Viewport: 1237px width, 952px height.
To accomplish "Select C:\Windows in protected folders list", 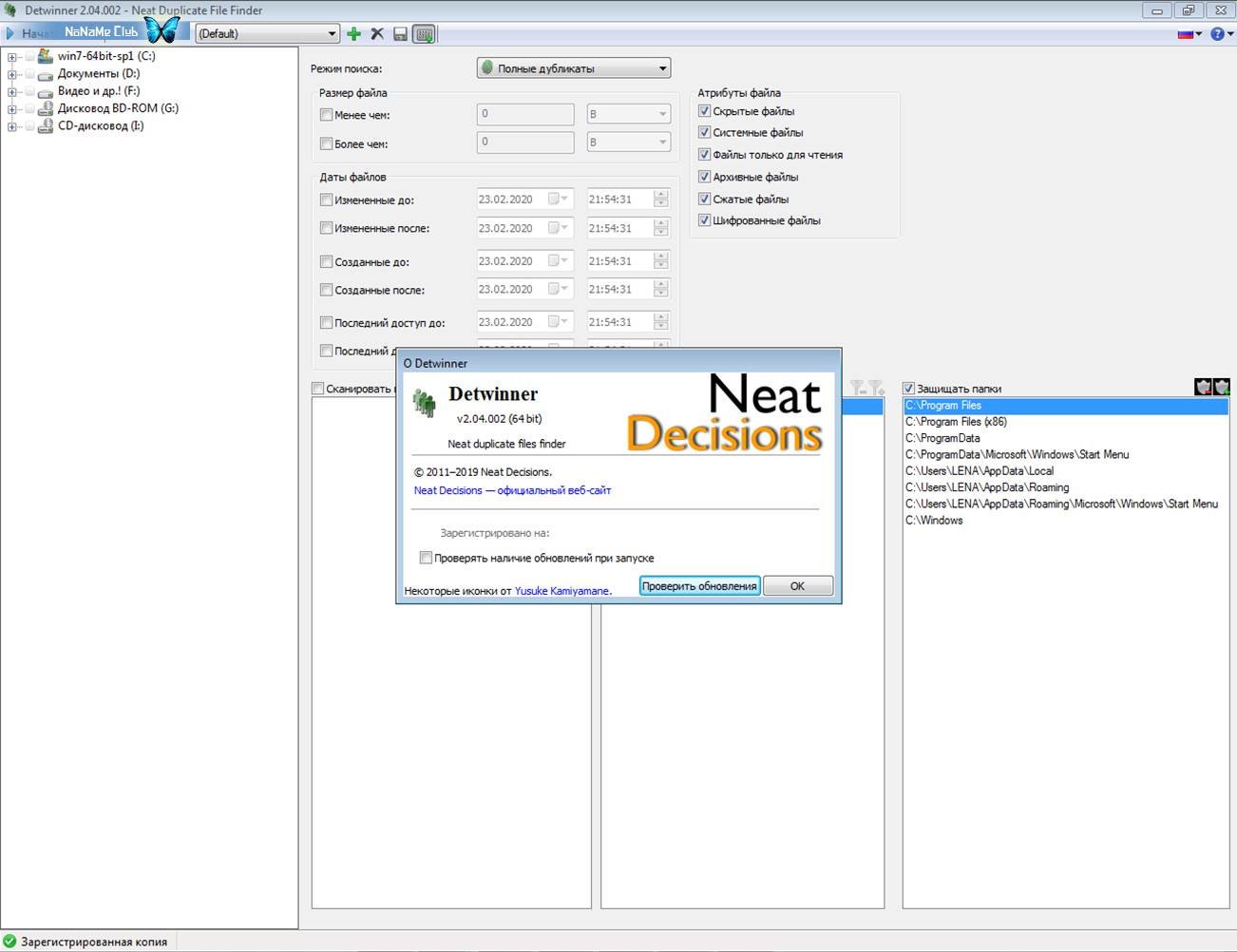I will 934,521.
